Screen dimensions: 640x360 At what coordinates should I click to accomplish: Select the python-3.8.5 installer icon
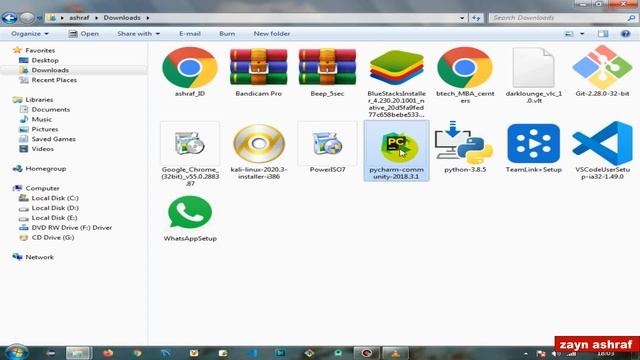coord(464,142)
